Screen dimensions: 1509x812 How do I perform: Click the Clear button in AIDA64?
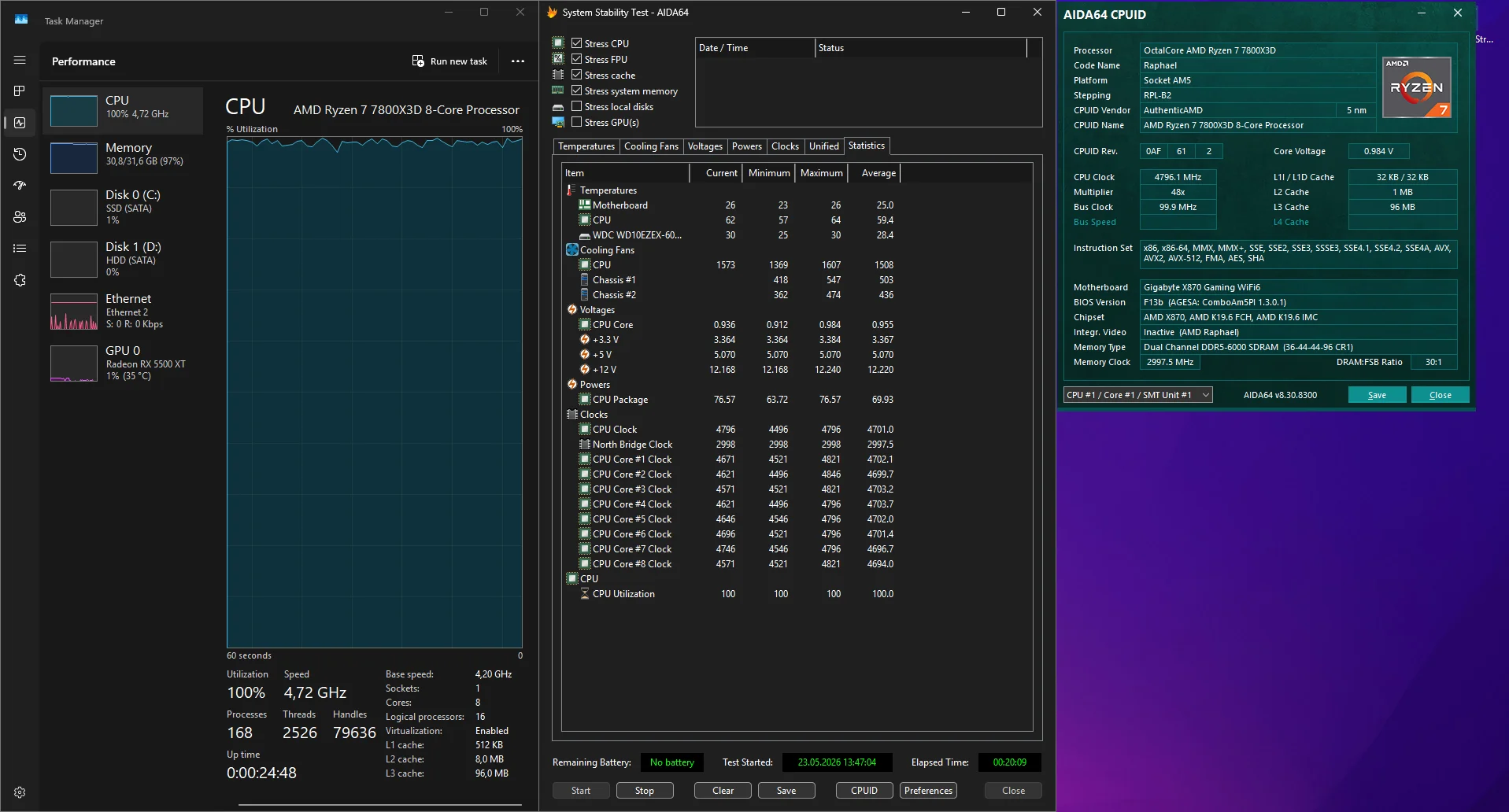723,791
